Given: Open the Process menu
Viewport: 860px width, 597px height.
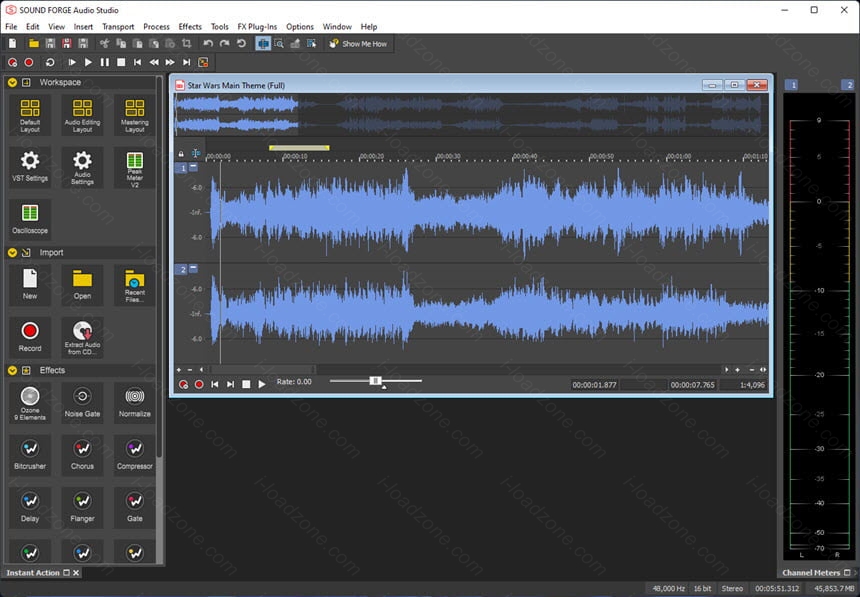Looking at the screenshot, I should (x=156, y=26).
